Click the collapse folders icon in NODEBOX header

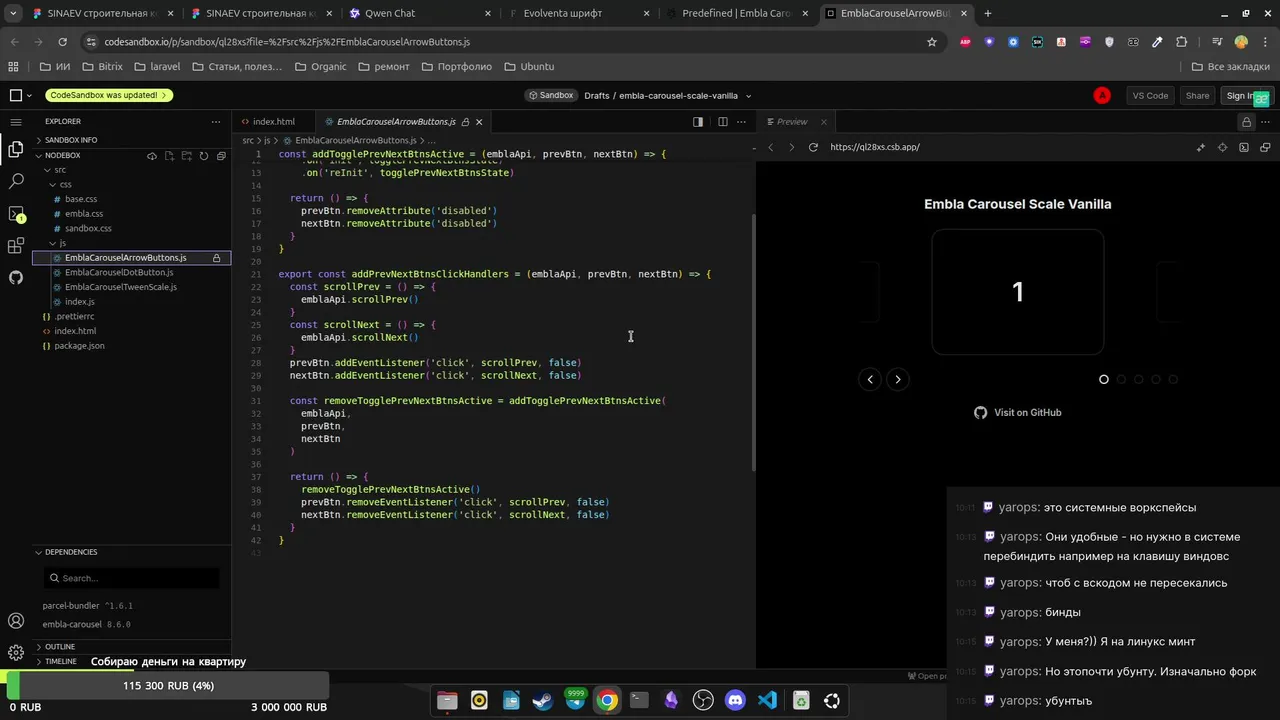(220, 156)
